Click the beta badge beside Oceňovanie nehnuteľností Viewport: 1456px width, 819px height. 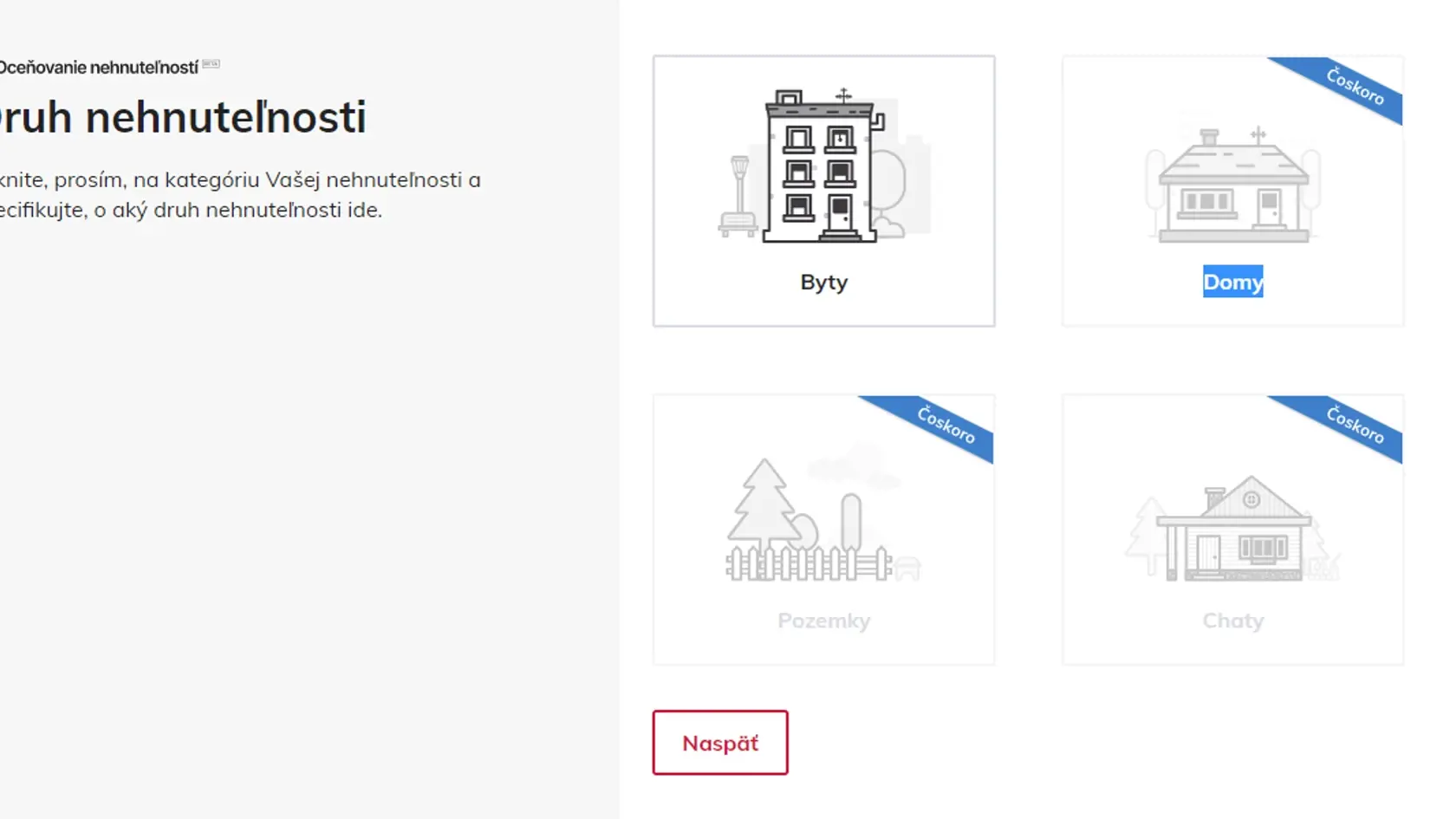(x=211, y=64)
